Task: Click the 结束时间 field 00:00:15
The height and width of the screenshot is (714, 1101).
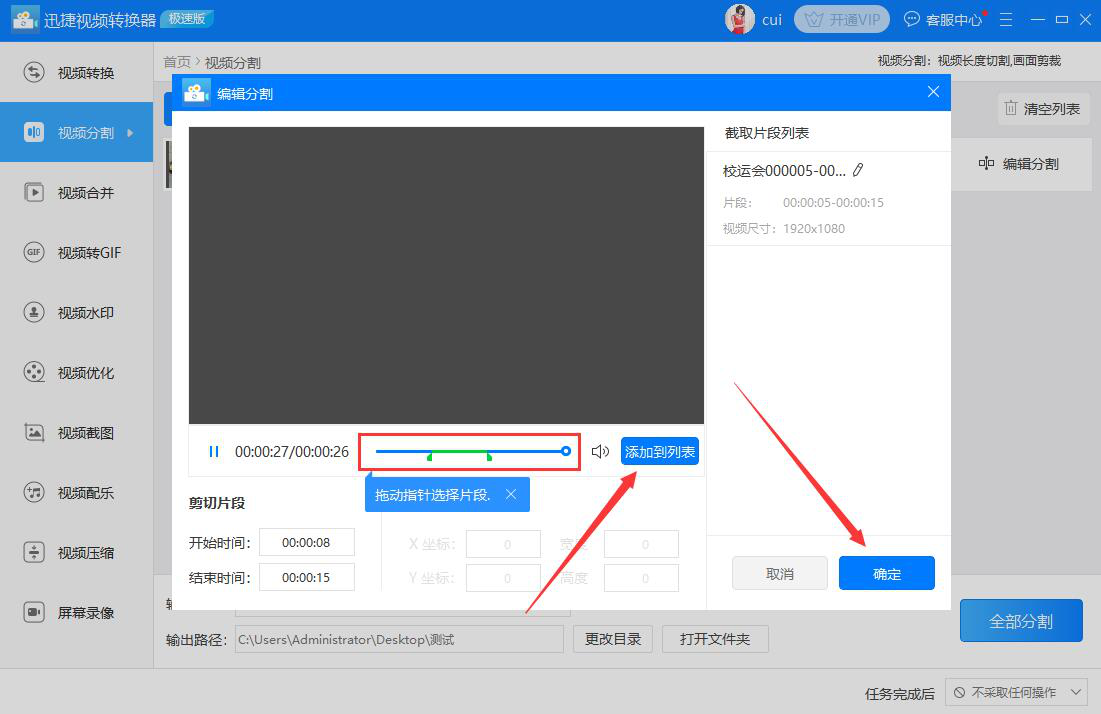Action: pos(306,577)
